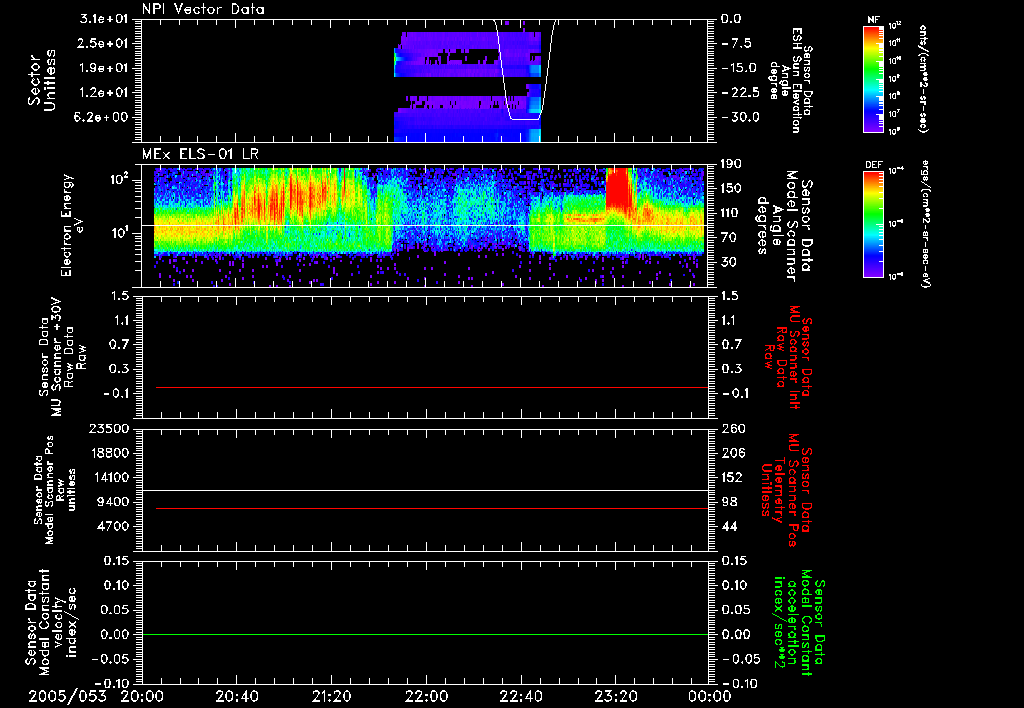
Task: Click the '21:20' time axis label
Action: tap(330, 697)
